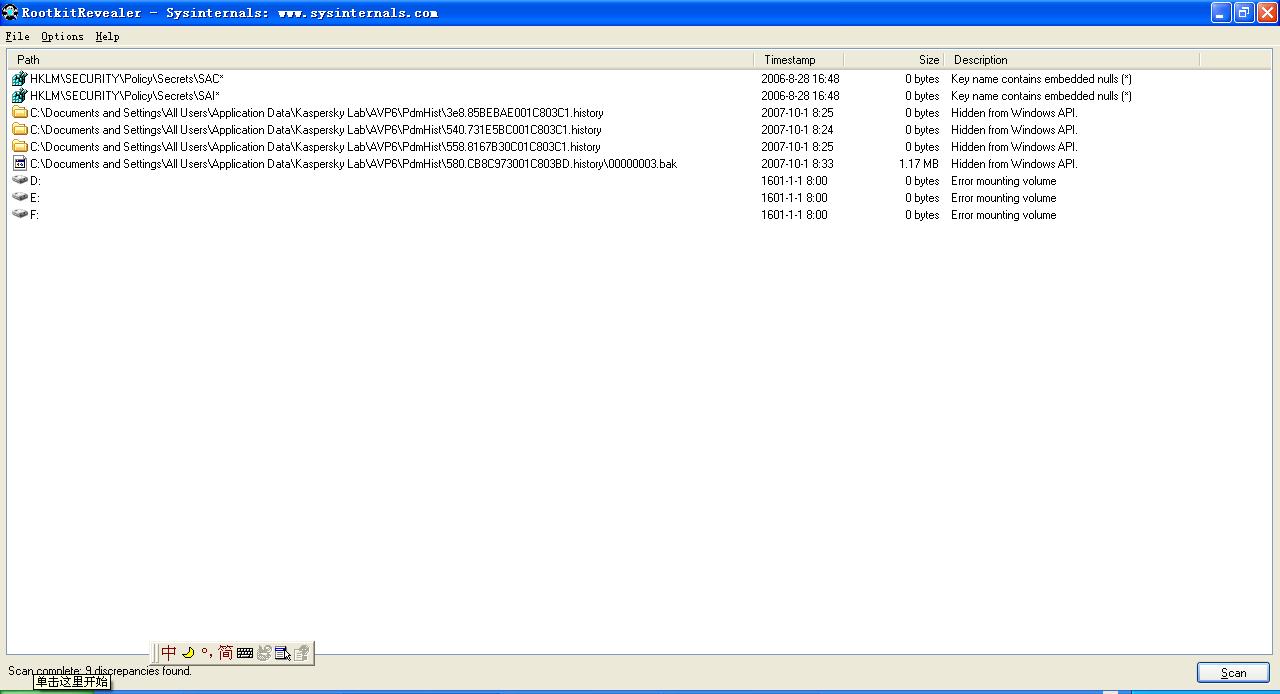Select the D: volume entry text
This screenshot has width=1280, height=694.
(x=35, y=181)
